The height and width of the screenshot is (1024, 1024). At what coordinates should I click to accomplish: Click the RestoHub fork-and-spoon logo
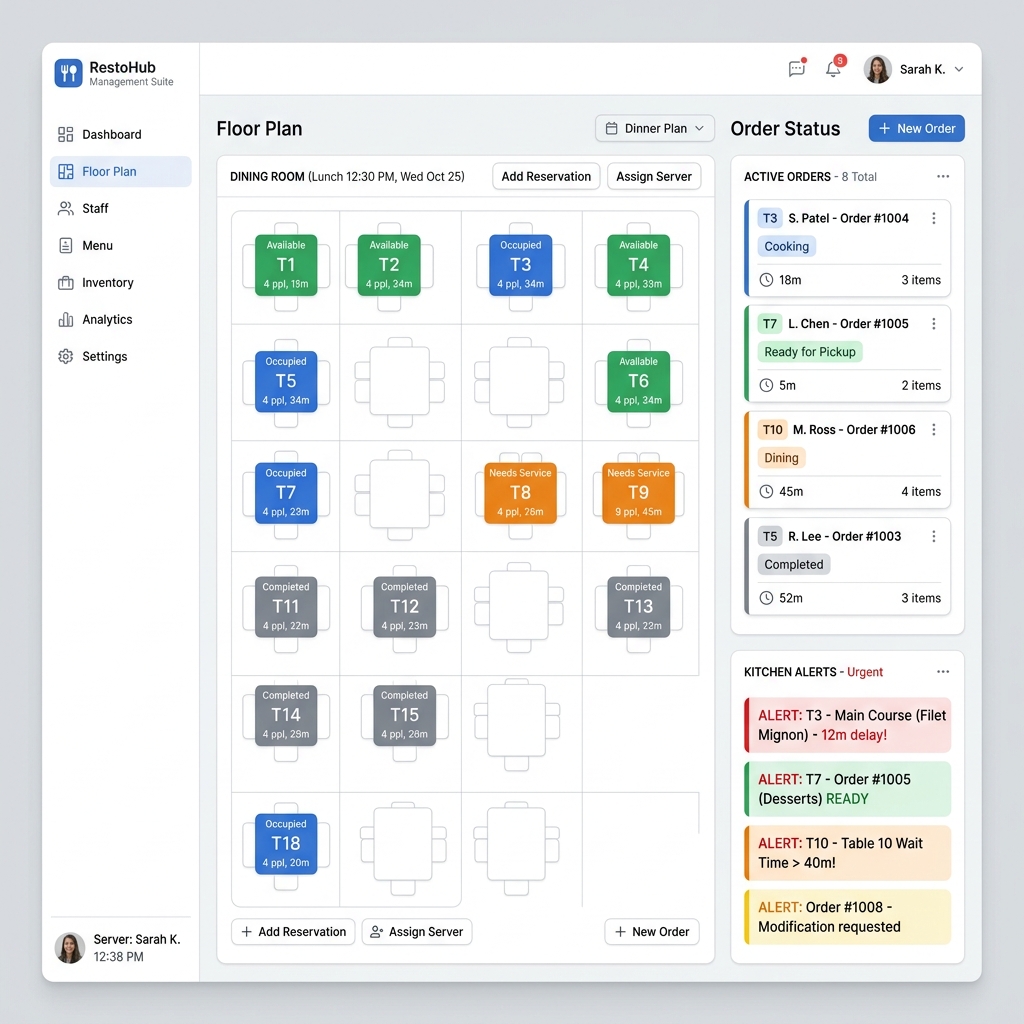(69, 72)
